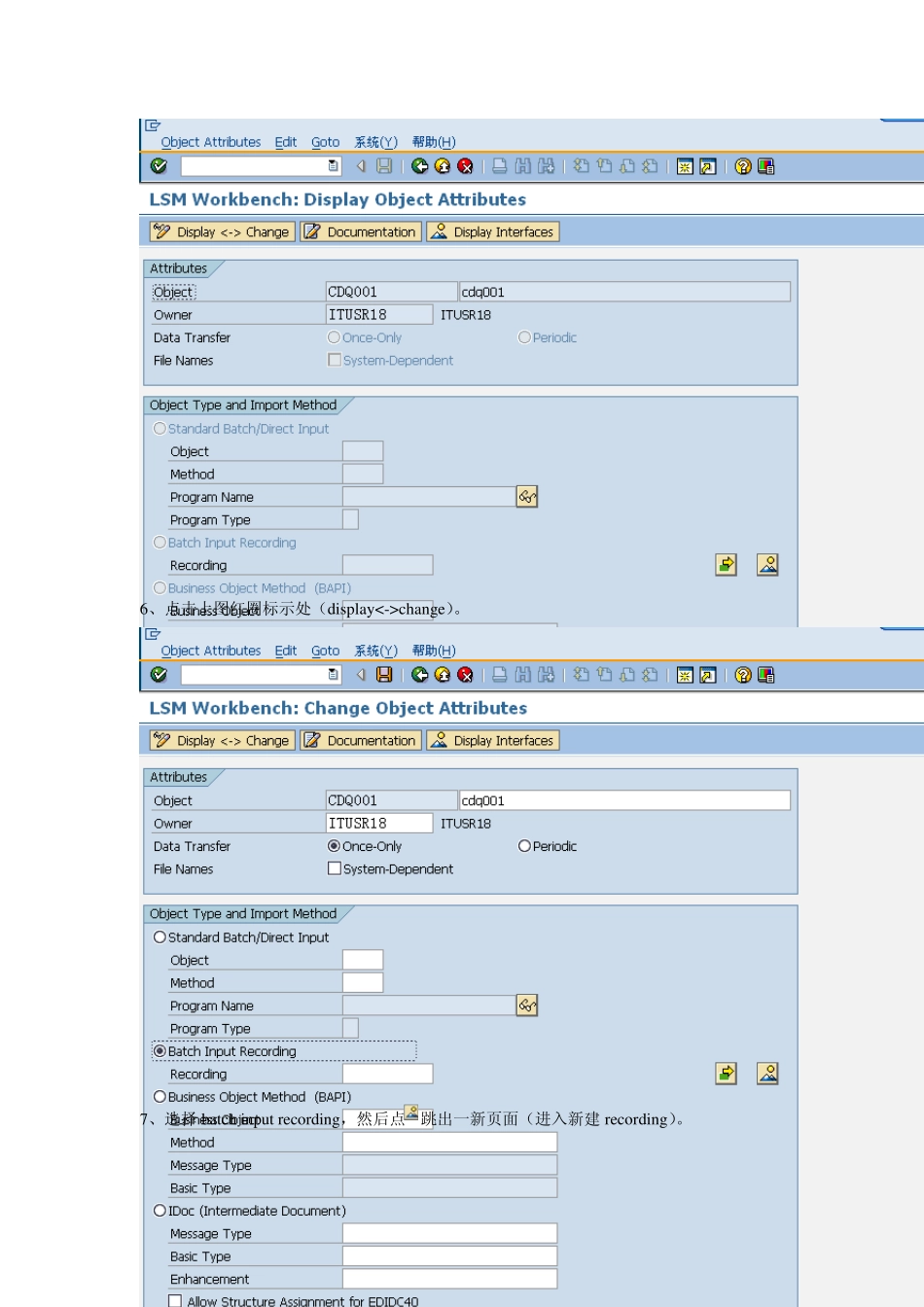Choose Batch Input Recording in Change Object Attributes screen
The image size is (924, 1307).
coord(160,1051)
